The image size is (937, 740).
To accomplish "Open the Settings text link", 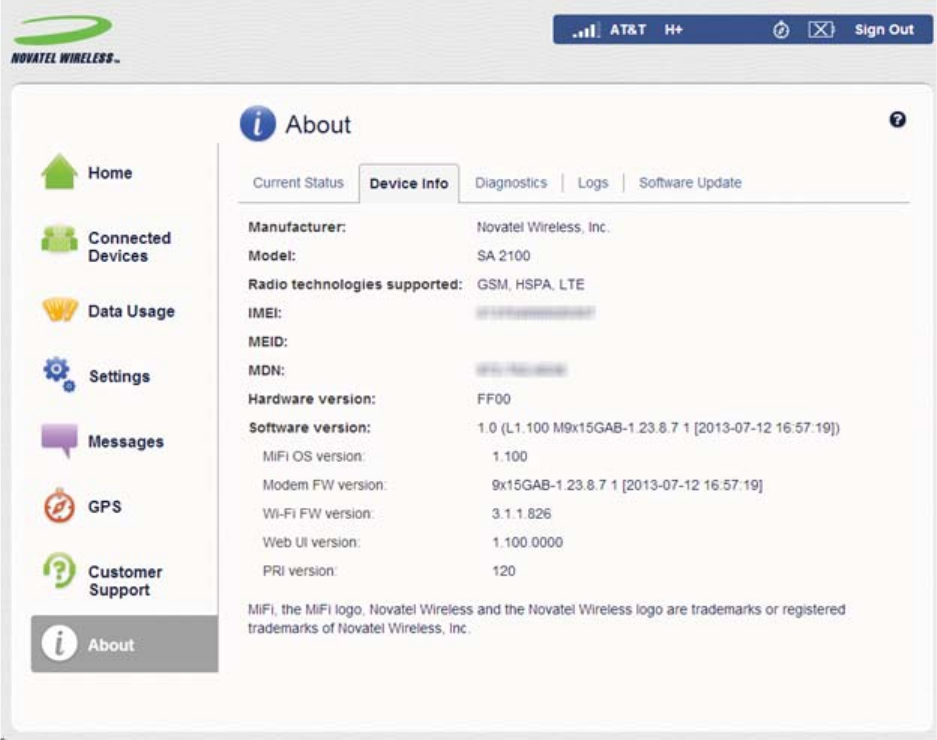I will 120,376.
